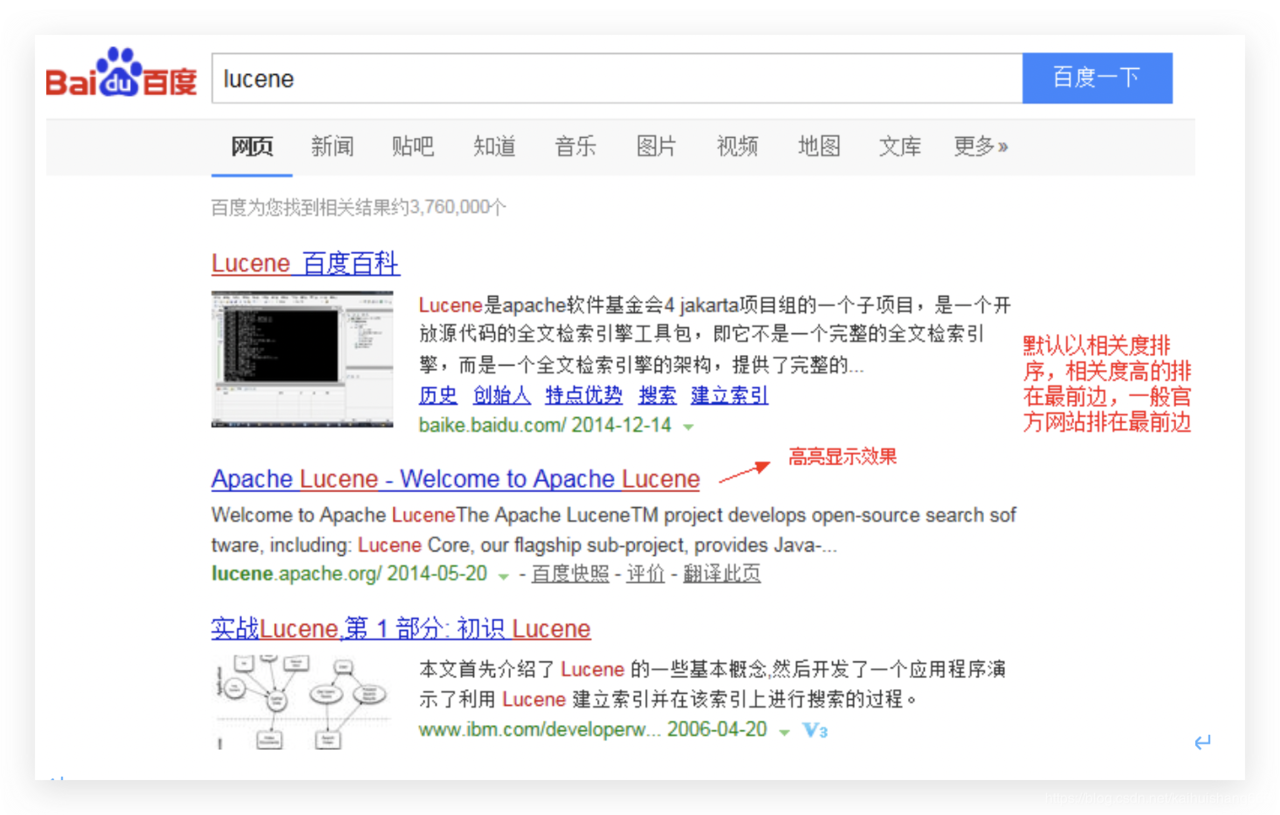
Task: Open the 贴吧 tab
Action: click(413, 147)
